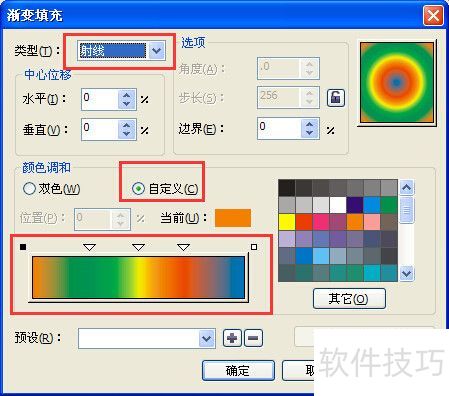Click the 水平 offset input field
This screenshot has width=449, height=396.
point(100,99)
